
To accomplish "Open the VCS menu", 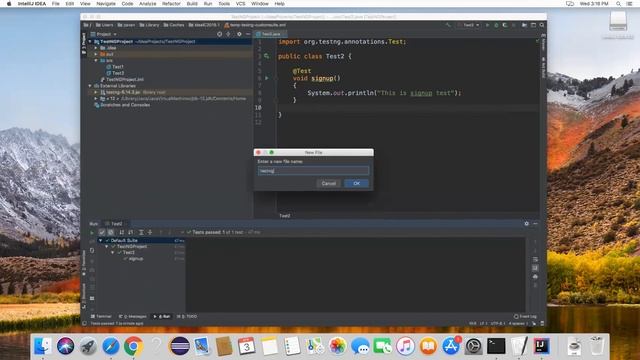I will pyautogui.click(x=240, y=4).
